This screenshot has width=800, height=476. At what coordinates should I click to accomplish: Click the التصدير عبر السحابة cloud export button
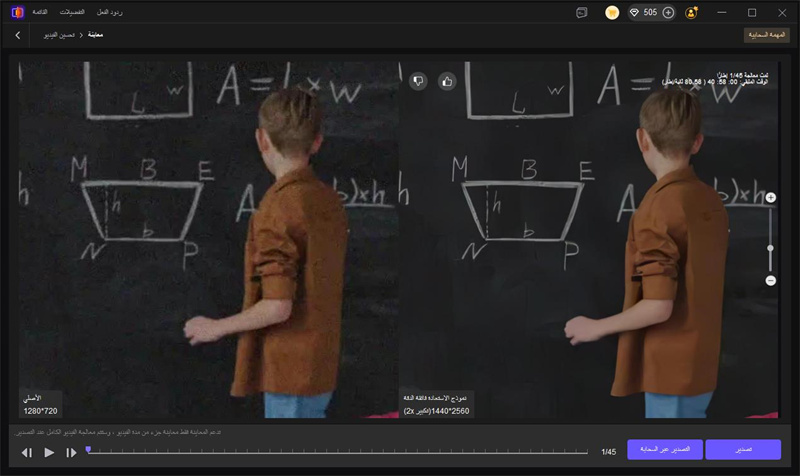pos(665,450)
